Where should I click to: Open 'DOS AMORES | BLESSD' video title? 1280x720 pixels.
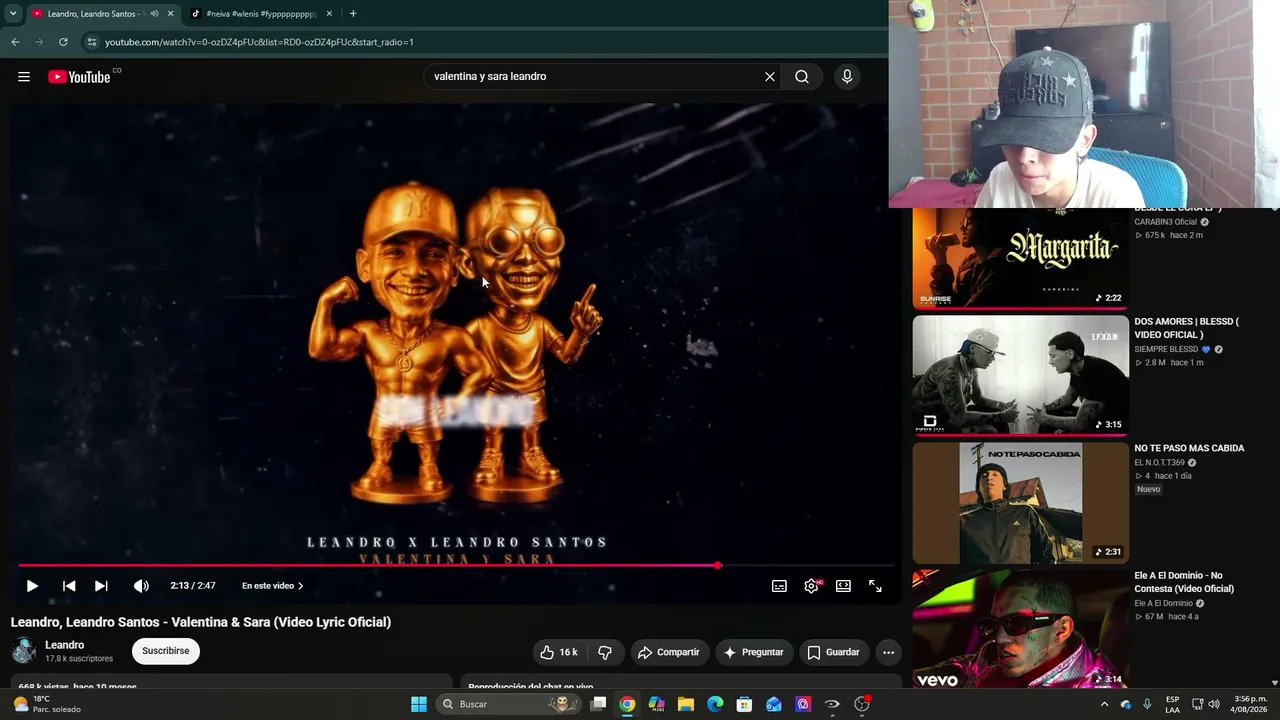point(1186,328)
